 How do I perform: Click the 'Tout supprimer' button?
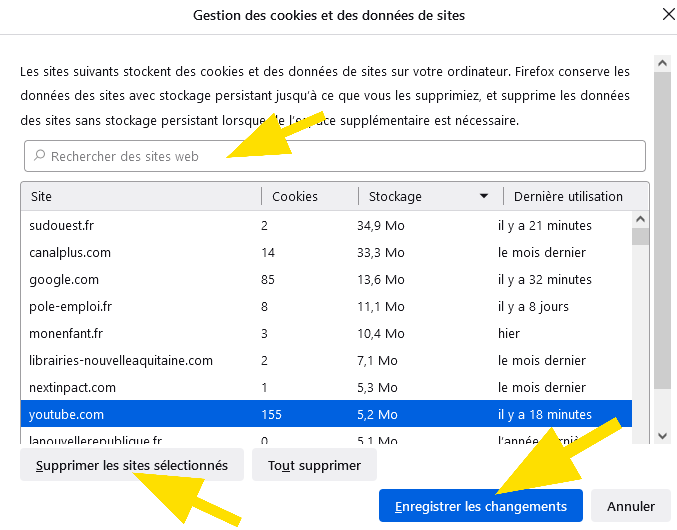314,465
